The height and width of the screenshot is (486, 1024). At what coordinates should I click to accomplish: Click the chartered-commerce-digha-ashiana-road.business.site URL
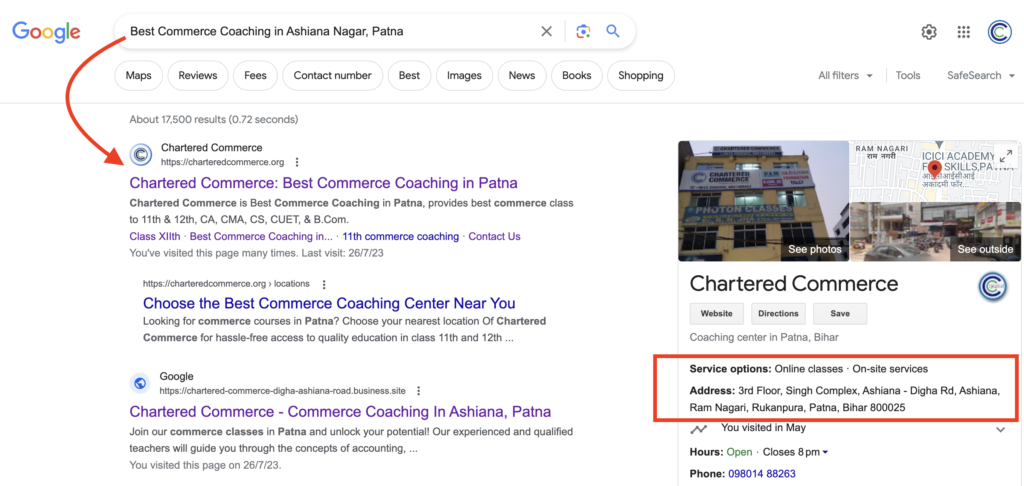[283, 391]
